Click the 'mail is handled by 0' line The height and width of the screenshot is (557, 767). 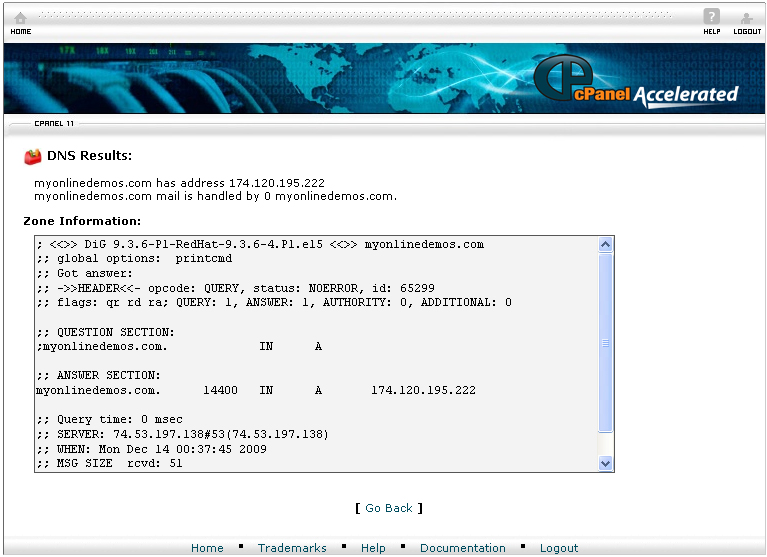pos(215,196)
